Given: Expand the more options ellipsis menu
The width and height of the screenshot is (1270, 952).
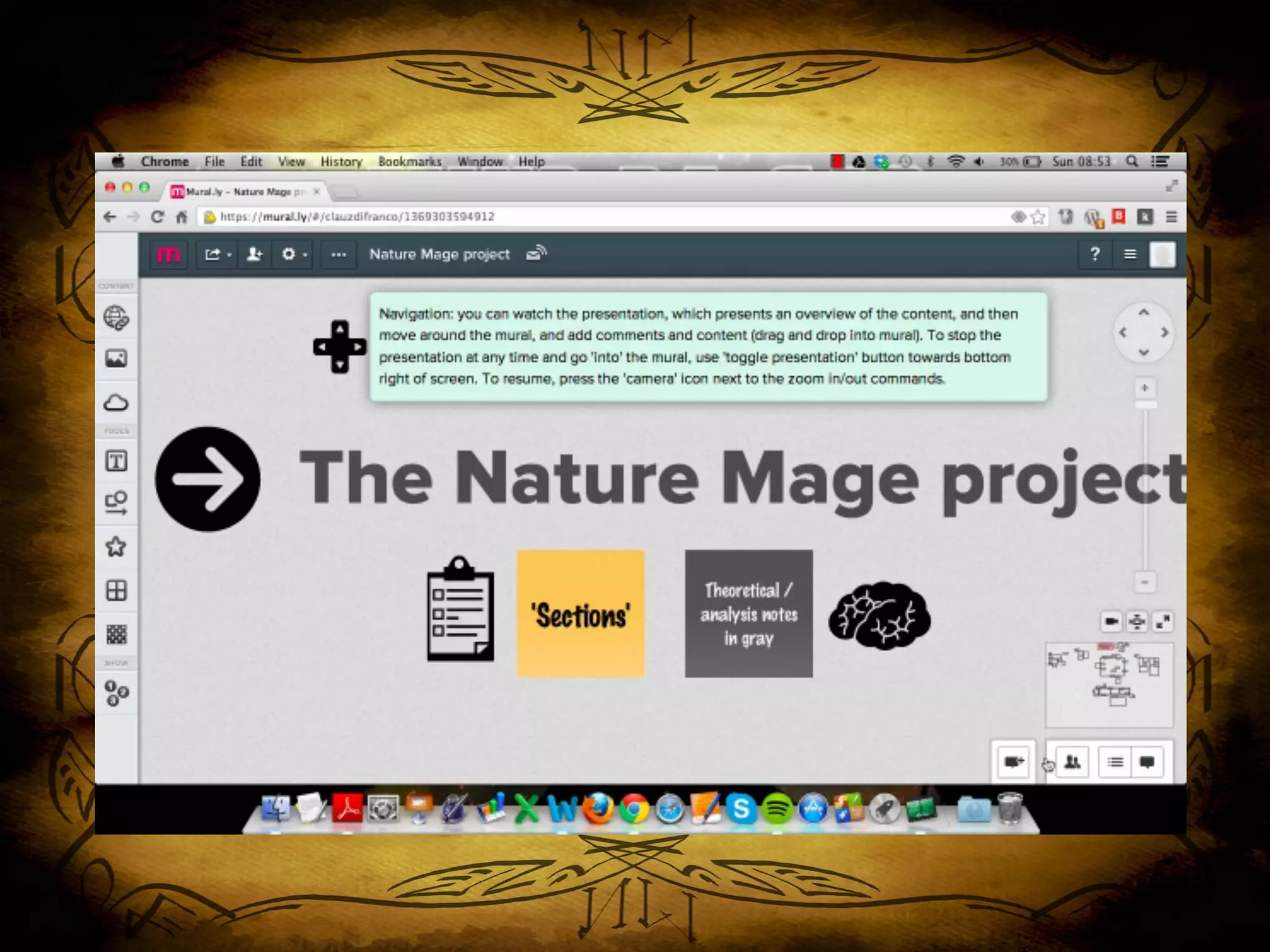Looking at the screenshot, I should (338, 254).
